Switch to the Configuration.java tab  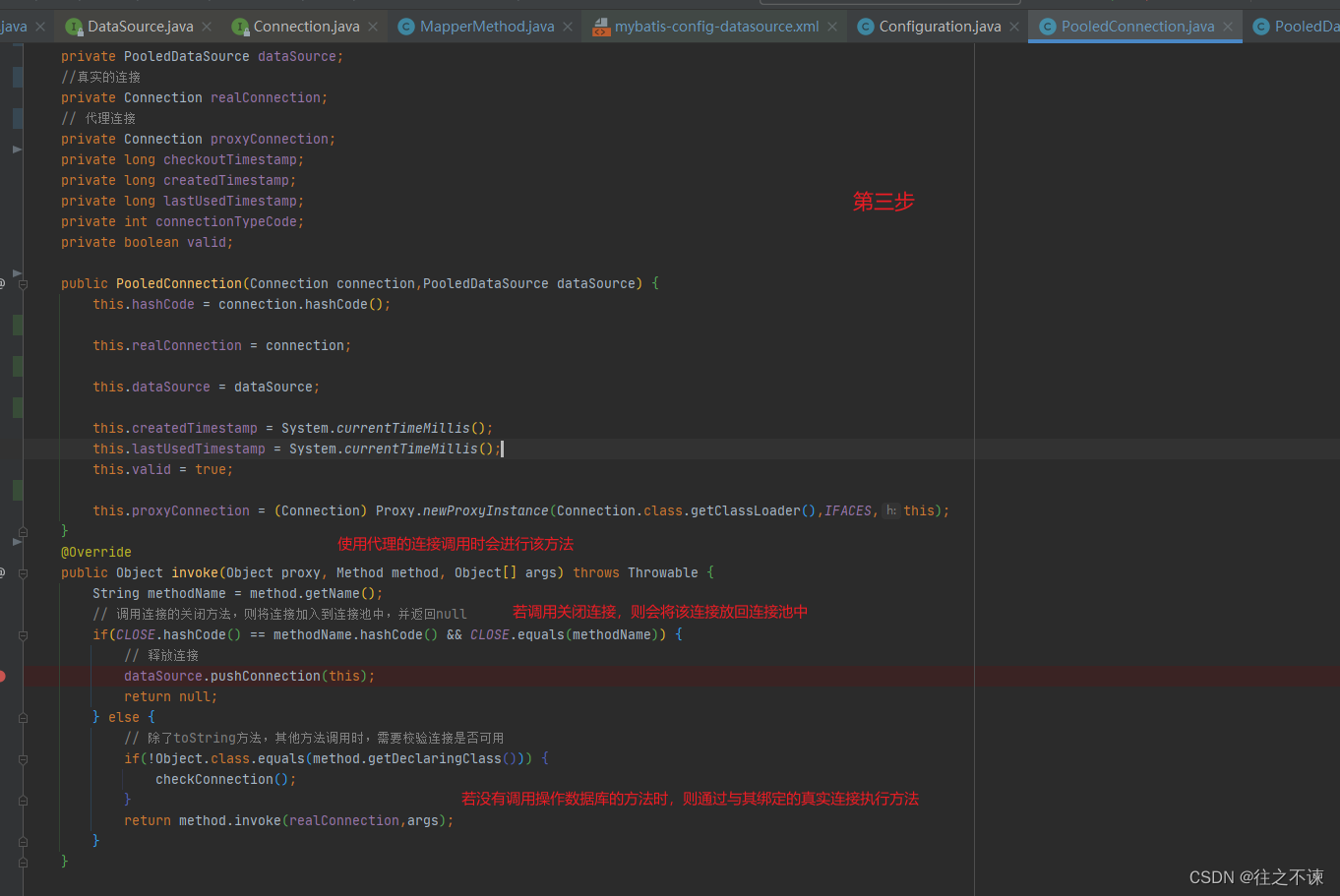pyautogui.click(x=940, y=27)
